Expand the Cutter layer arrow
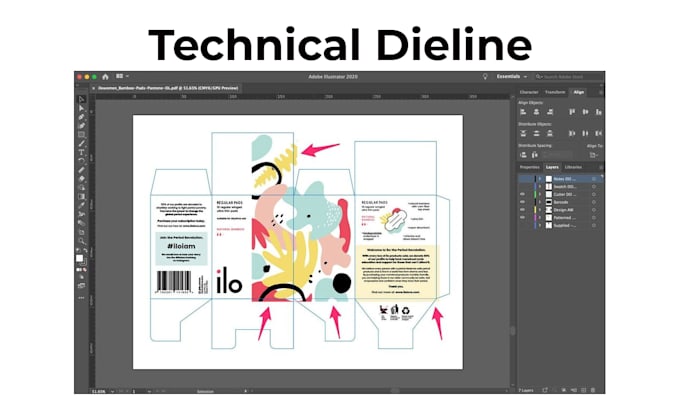The image size is (680, 409). 540,194
